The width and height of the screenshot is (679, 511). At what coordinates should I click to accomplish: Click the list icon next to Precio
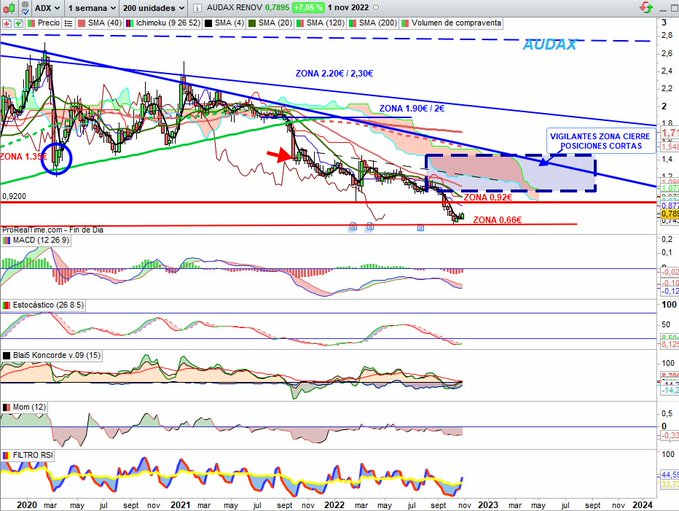click(x=68, y=23)
